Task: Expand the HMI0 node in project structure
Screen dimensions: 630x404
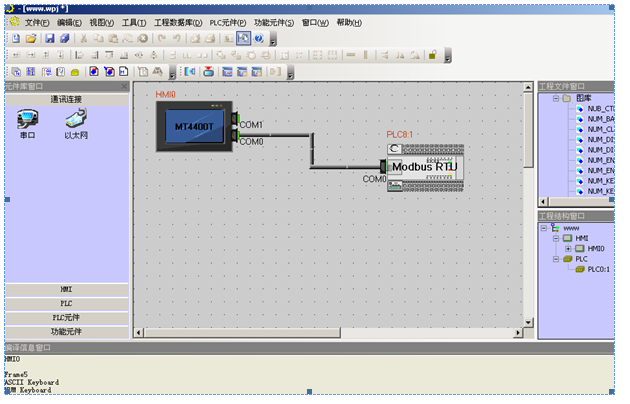Action: point(567,248)
